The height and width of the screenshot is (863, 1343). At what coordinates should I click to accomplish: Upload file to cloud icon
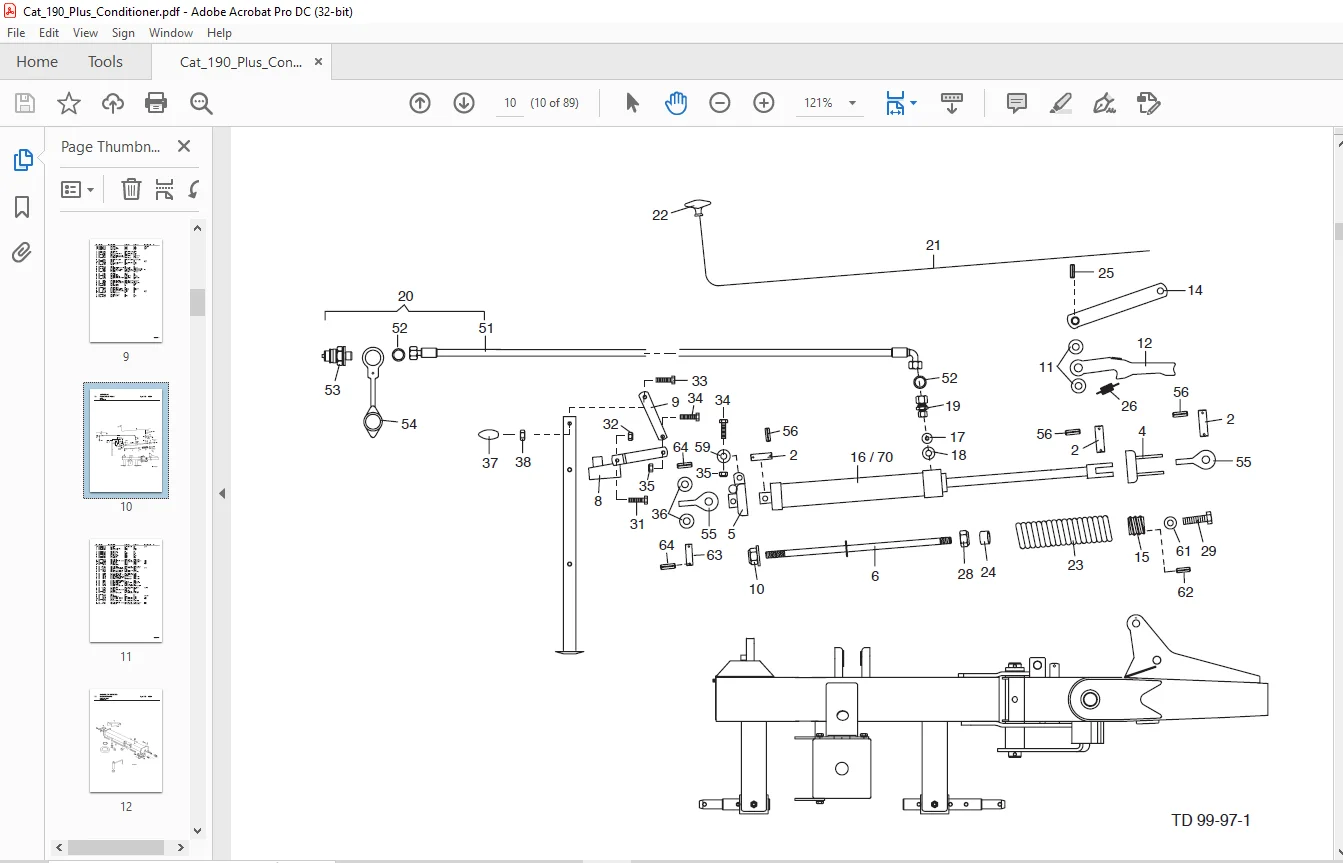(x=113, y=103)
